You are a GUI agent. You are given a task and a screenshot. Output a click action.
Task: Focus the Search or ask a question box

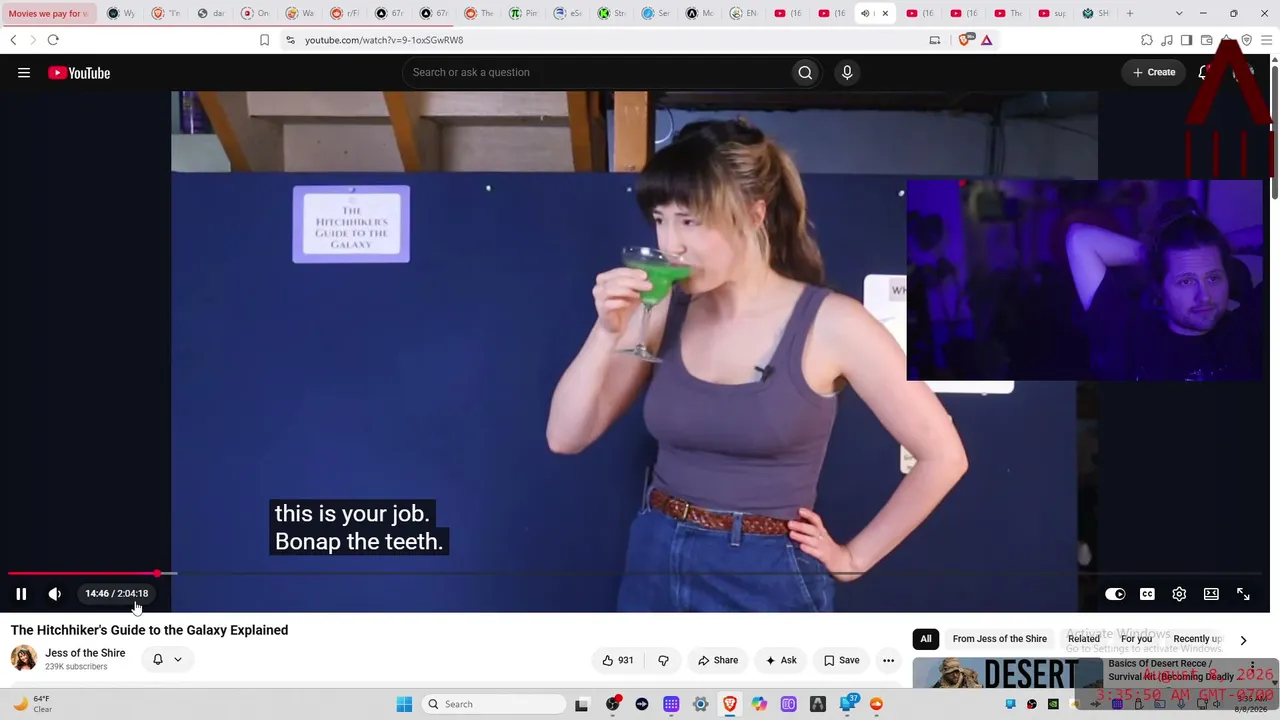(595, 72)
